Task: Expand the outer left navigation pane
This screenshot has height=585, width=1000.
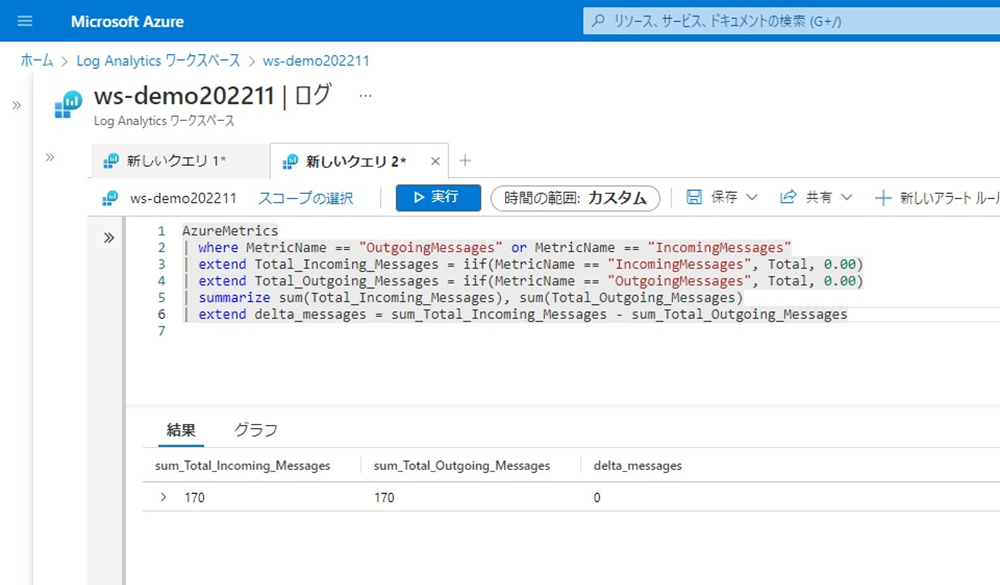Action: click(17, 105)
